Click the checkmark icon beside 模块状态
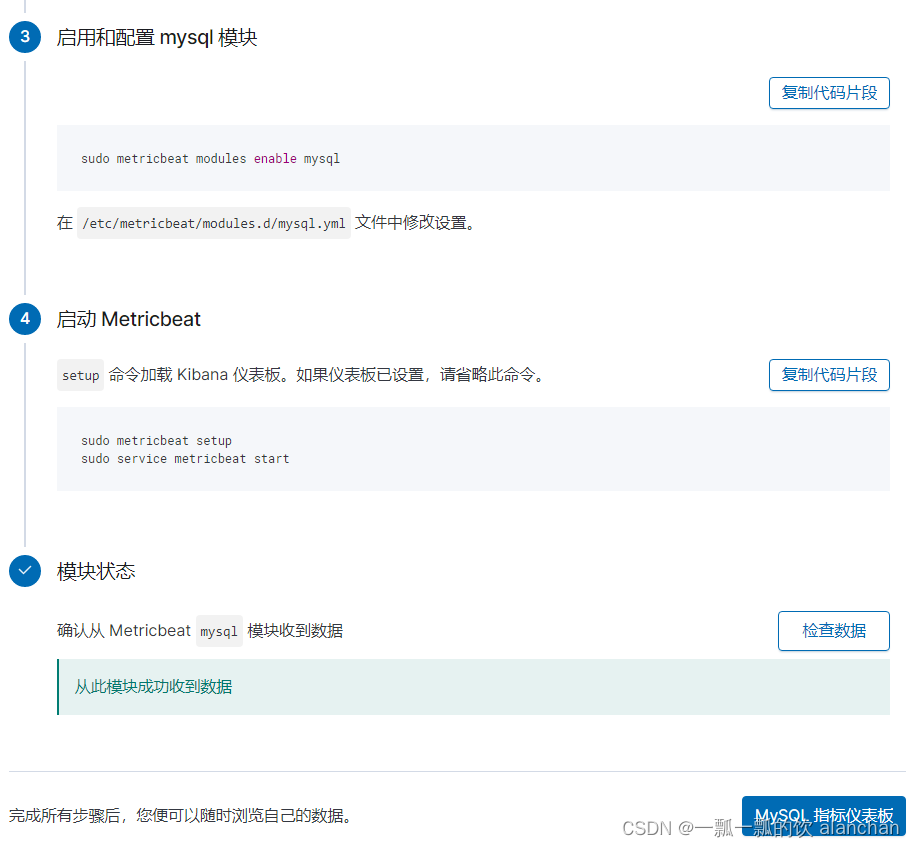 25,571
